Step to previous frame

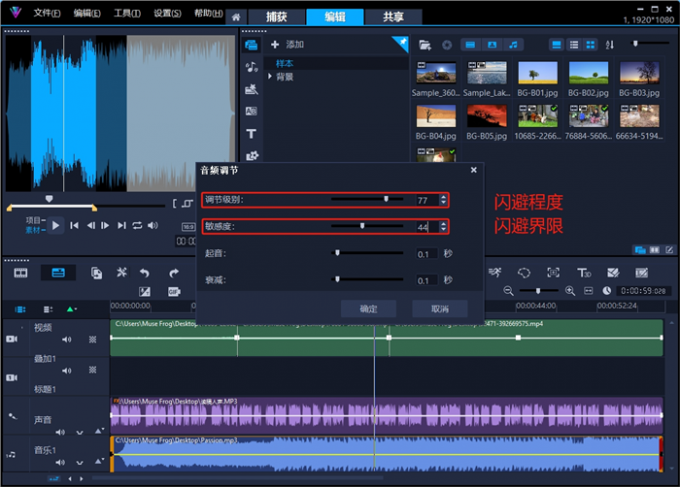pyautogui.click(x=91, y=226)
